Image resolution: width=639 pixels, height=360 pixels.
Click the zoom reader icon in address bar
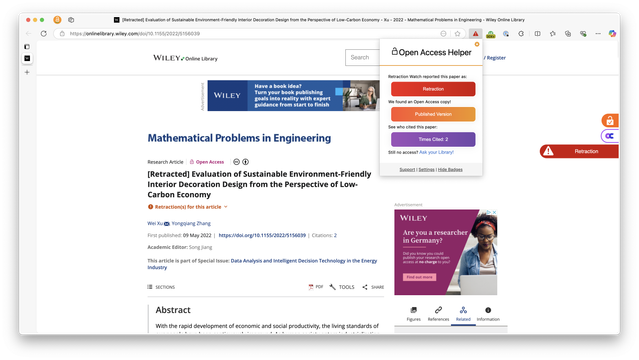point(443,34)
